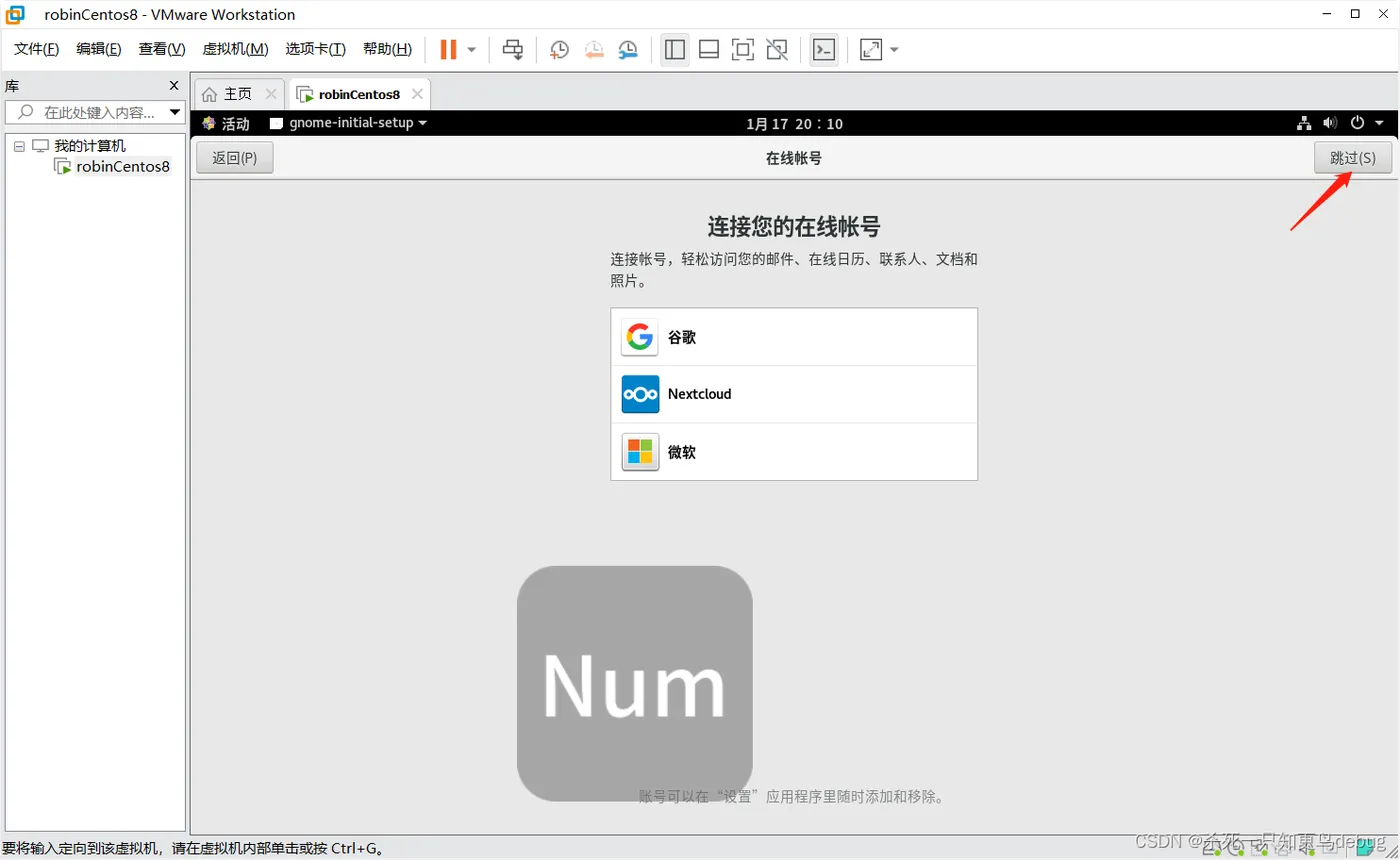This screenshot has height=860, width=1400.
Task: Click the date and time 1月17 20:10
Action: pyautogui.click(x=794, y=124)
